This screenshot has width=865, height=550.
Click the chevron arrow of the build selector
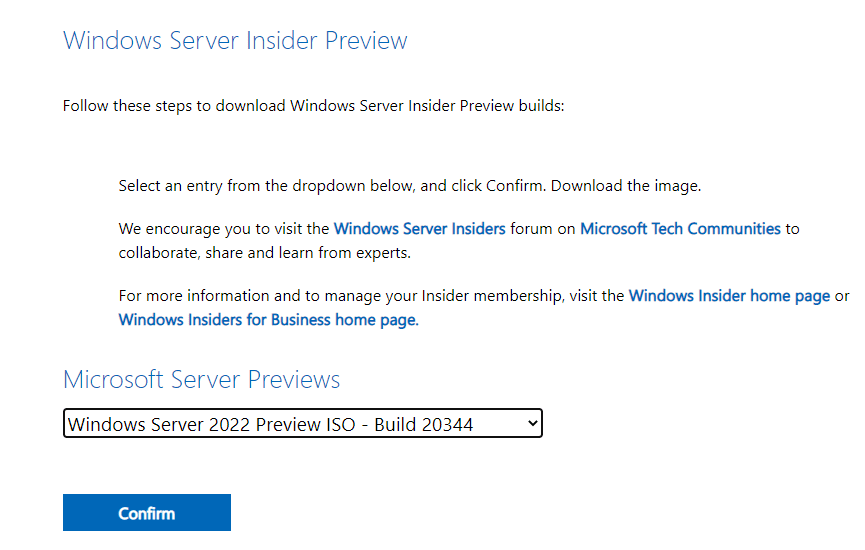point(532,424)
